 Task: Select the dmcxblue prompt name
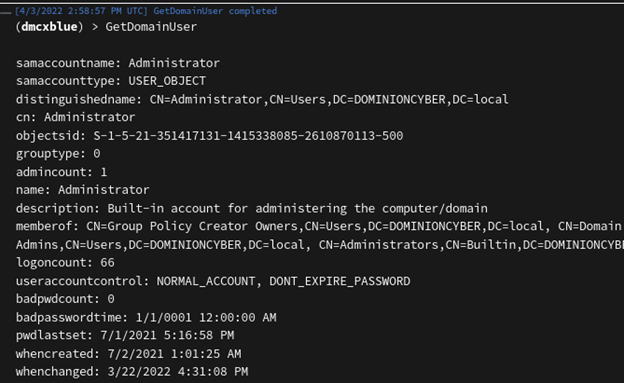click(x=49, y=27)
